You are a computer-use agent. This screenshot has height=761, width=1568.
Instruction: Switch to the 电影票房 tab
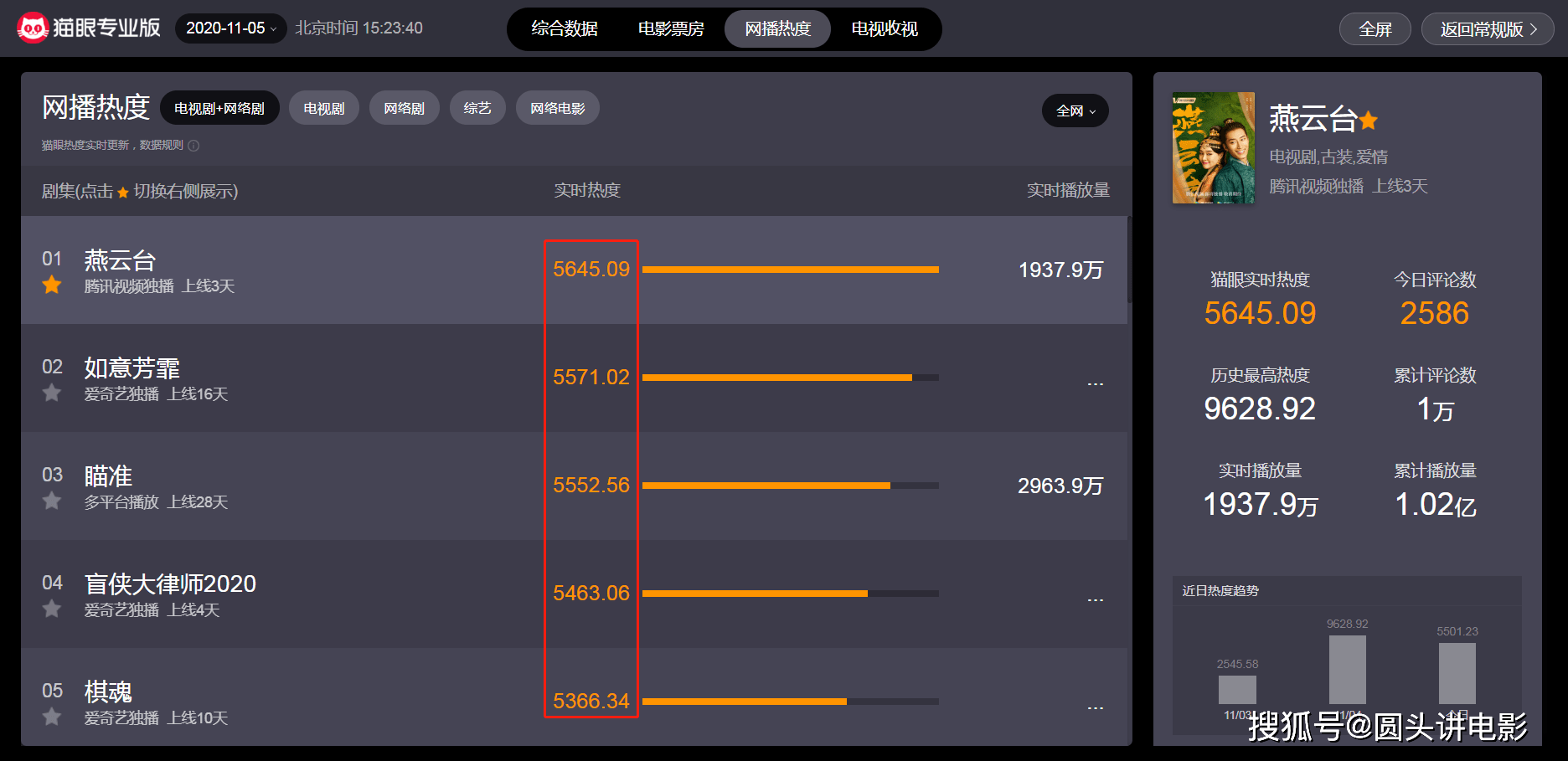pyautogui.click(x=671, y=29)
